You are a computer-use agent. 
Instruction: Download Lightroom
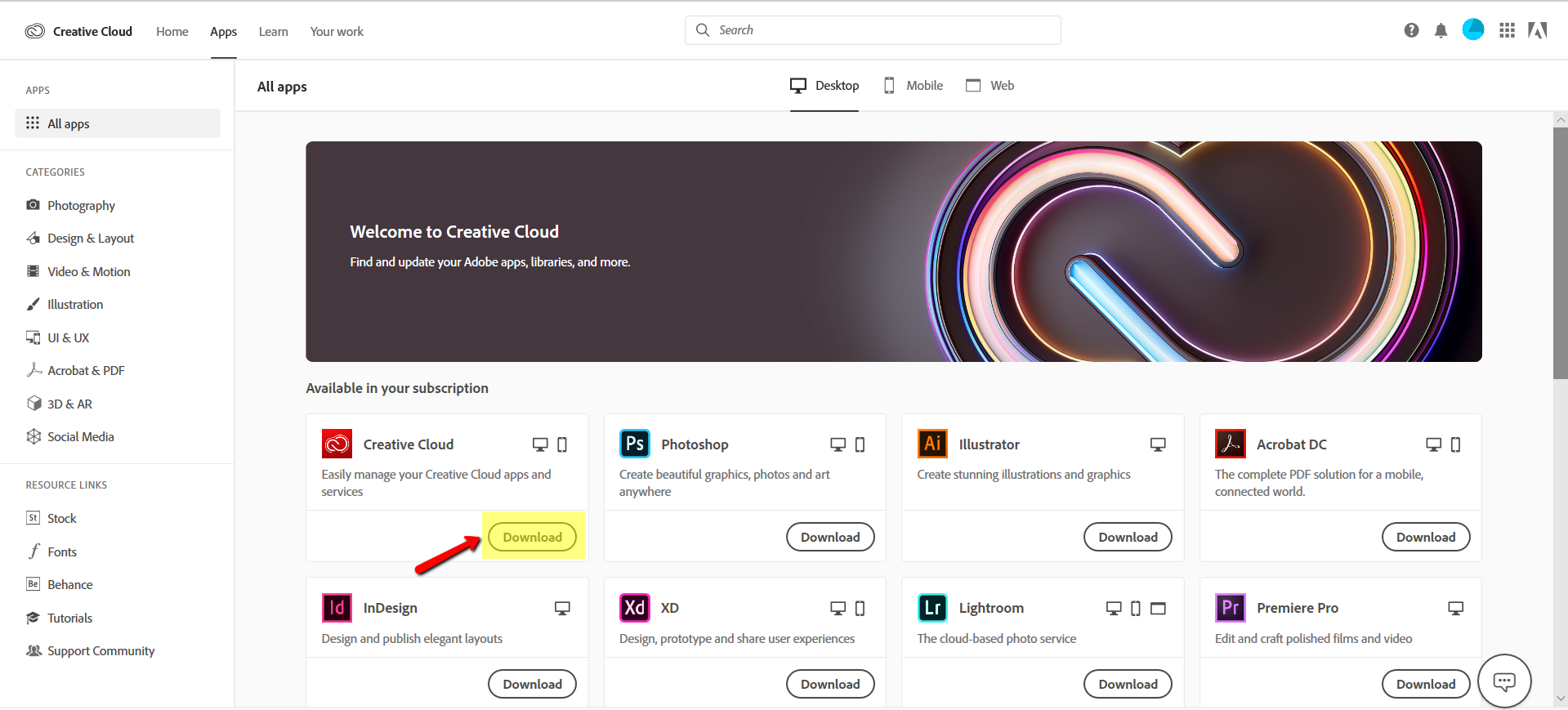coord(1128,684)
